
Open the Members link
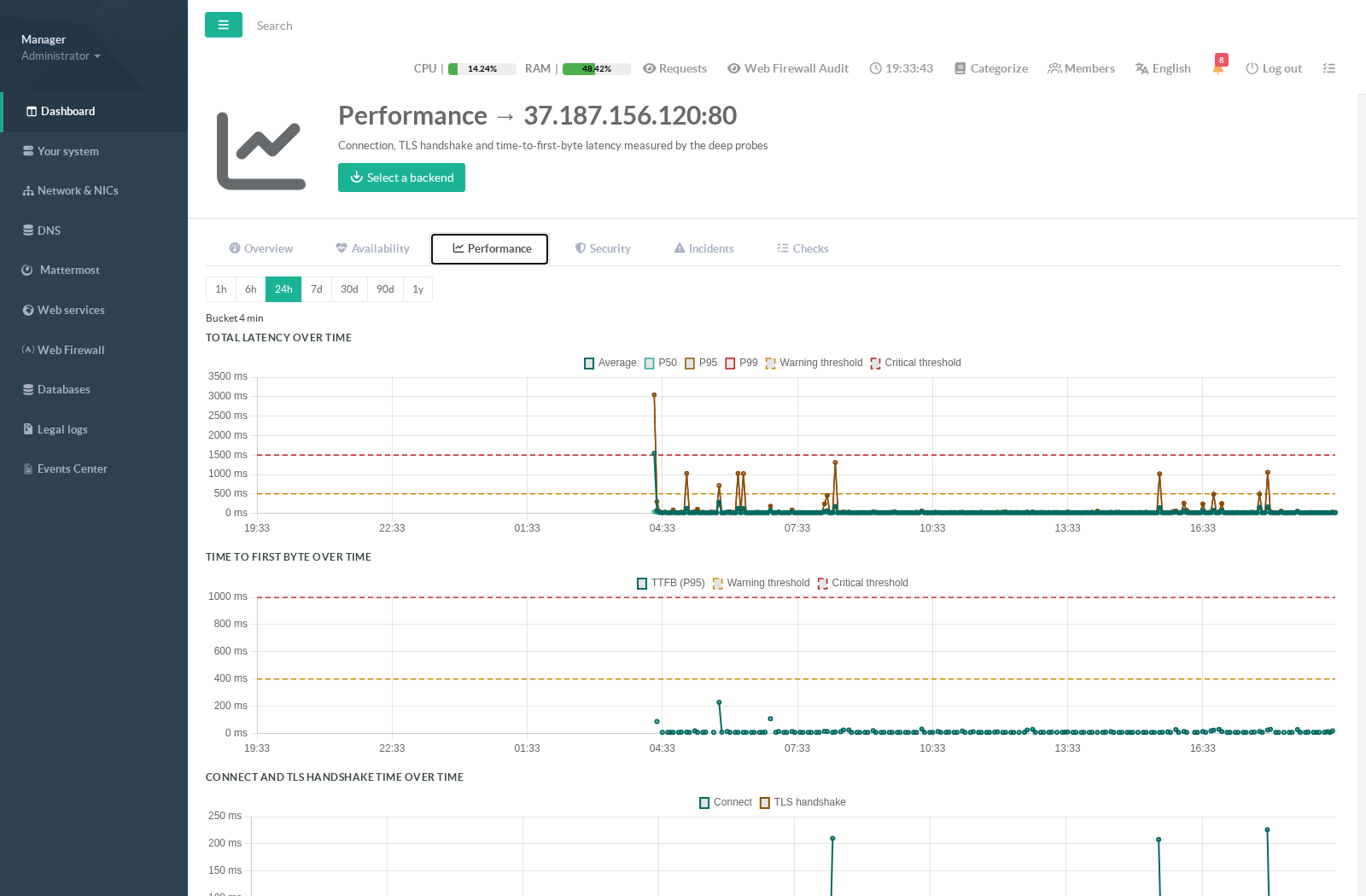[1082, 68]
